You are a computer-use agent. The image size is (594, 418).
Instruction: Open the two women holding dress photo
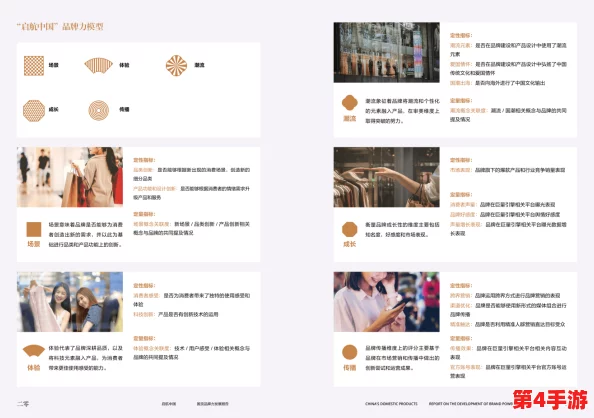(x=70, y=302)
